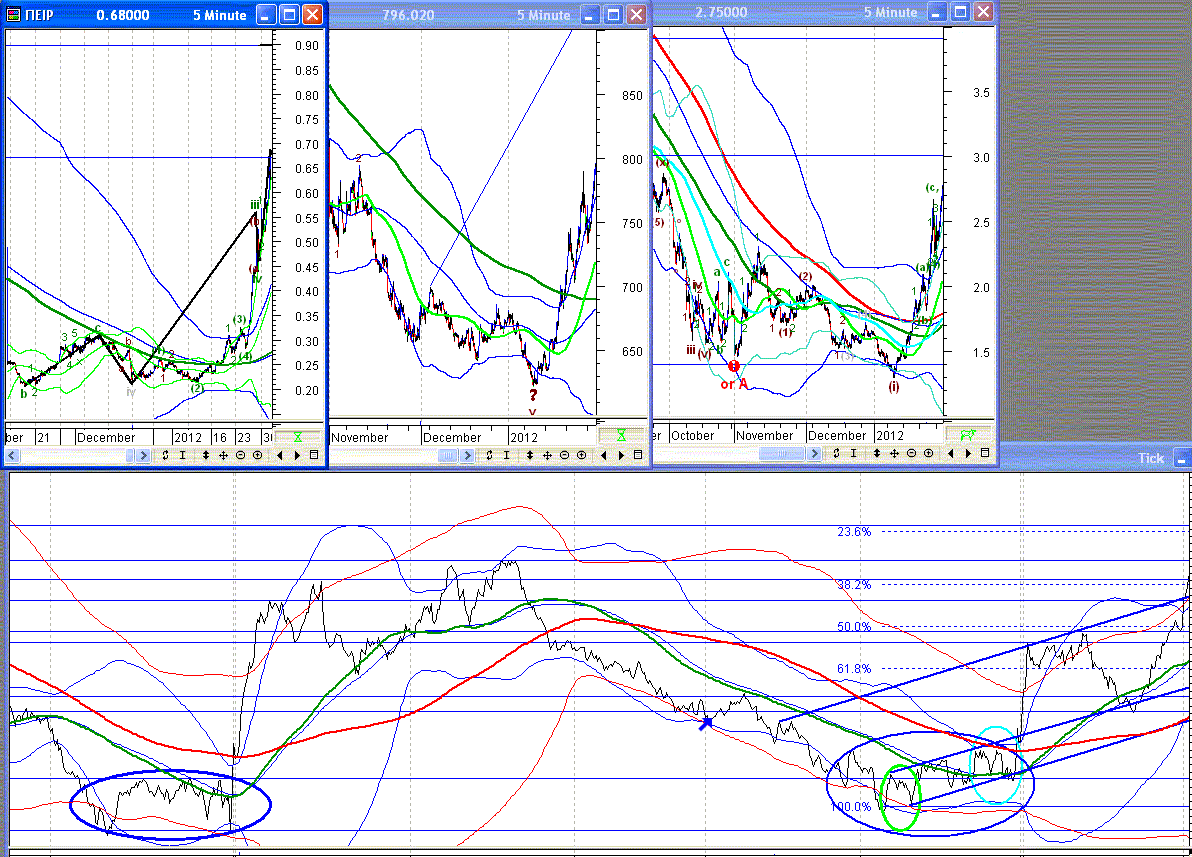Screen dimensions: 1192x857
Task: Zoom in with plus icon in ΠΕΙΡ window
Action: (258, 455)
